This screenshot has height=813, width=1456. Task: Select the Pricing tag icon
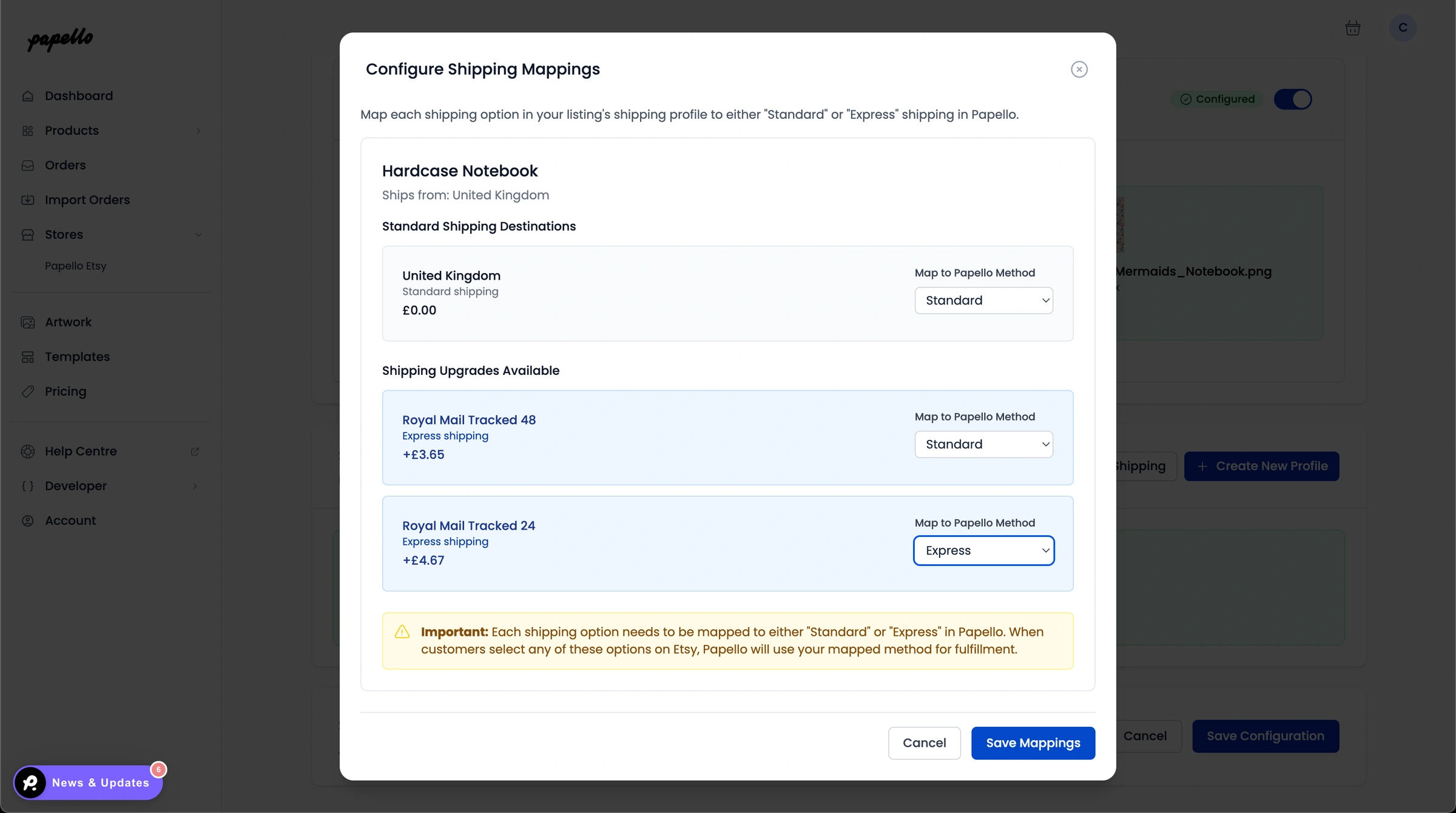click(x=29, y=391)
